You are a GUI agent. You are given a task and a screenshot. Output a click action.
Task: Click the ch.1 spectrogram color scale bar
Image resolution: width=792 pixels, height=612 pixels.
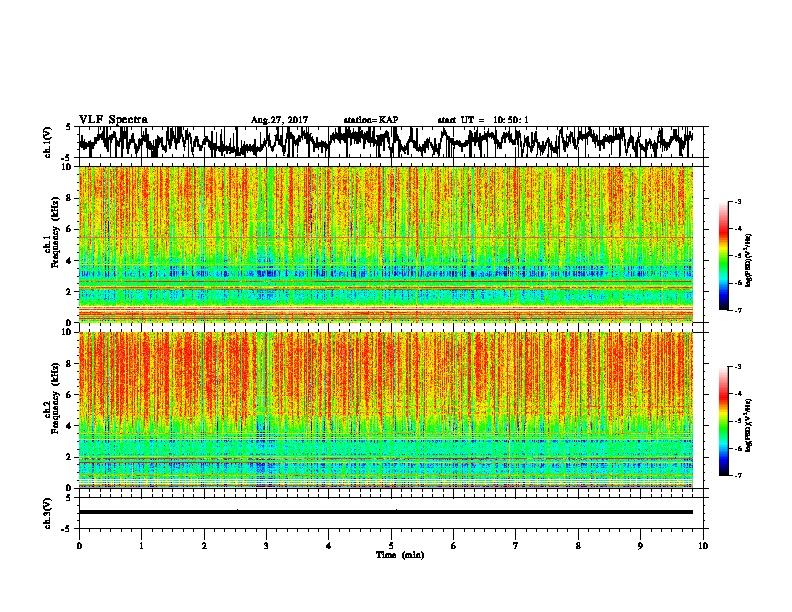(x=724, y=256)
